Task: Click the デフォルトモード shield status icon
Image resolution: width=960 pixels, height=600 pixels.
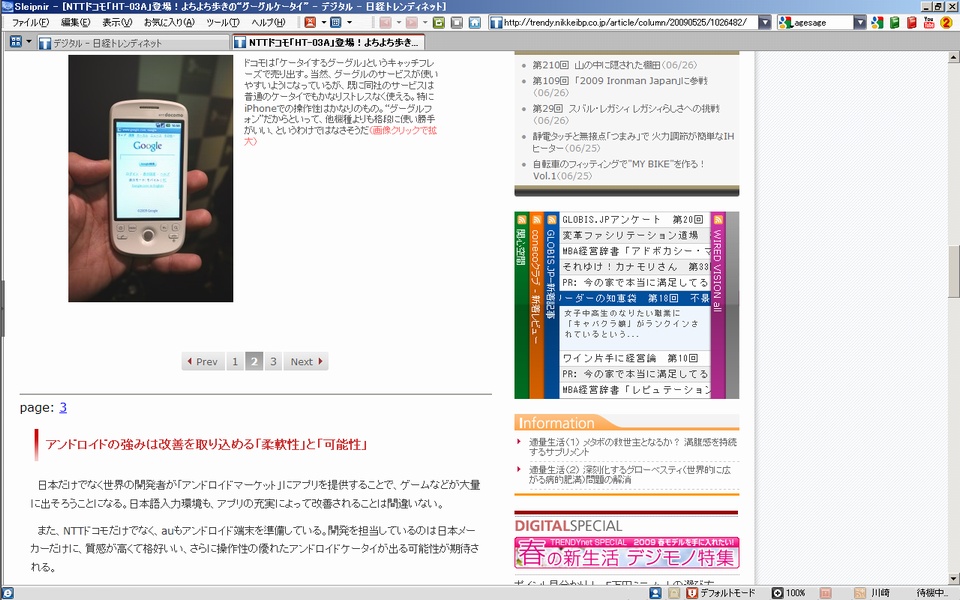Action: (x=692, y=593)
